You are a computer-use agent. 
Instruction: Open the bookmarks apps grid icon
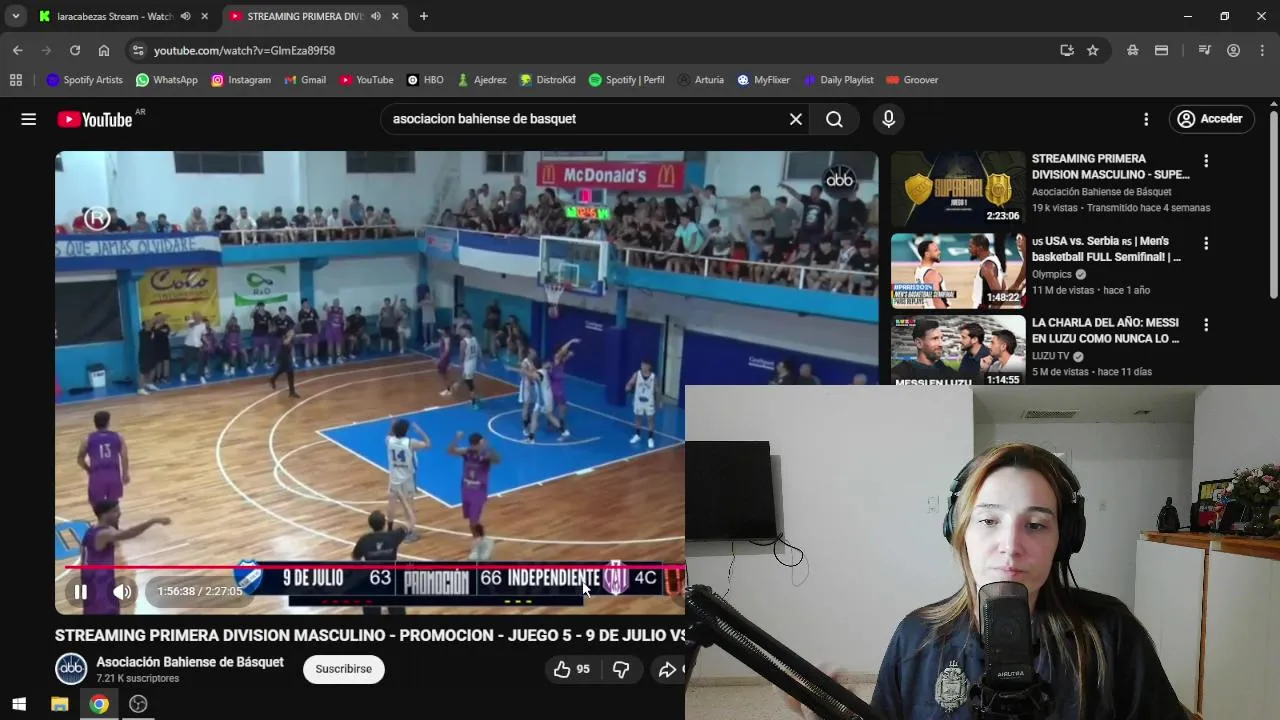[16, 80]
